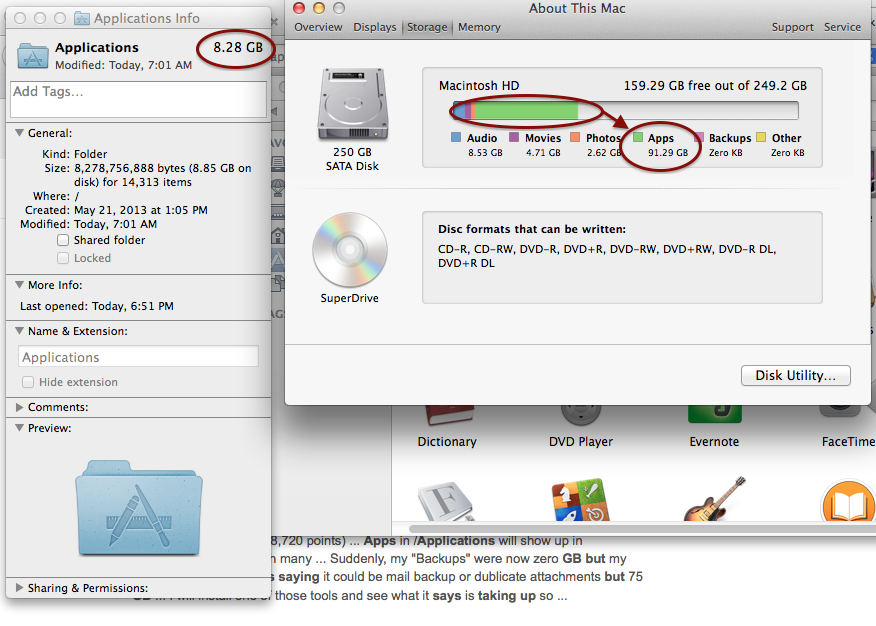Open the iBooks app icon
Viewport: 876px width, 626px height.
pyautogui.click(x=848, y=501)
